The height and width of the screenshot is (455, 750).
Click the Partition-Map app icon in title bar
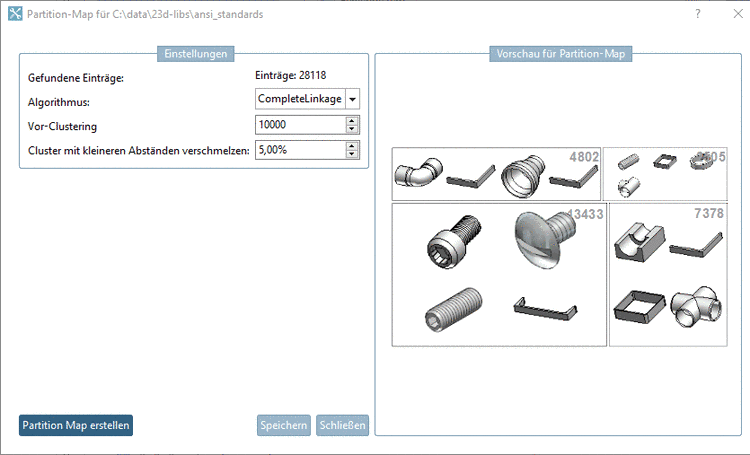15,14
